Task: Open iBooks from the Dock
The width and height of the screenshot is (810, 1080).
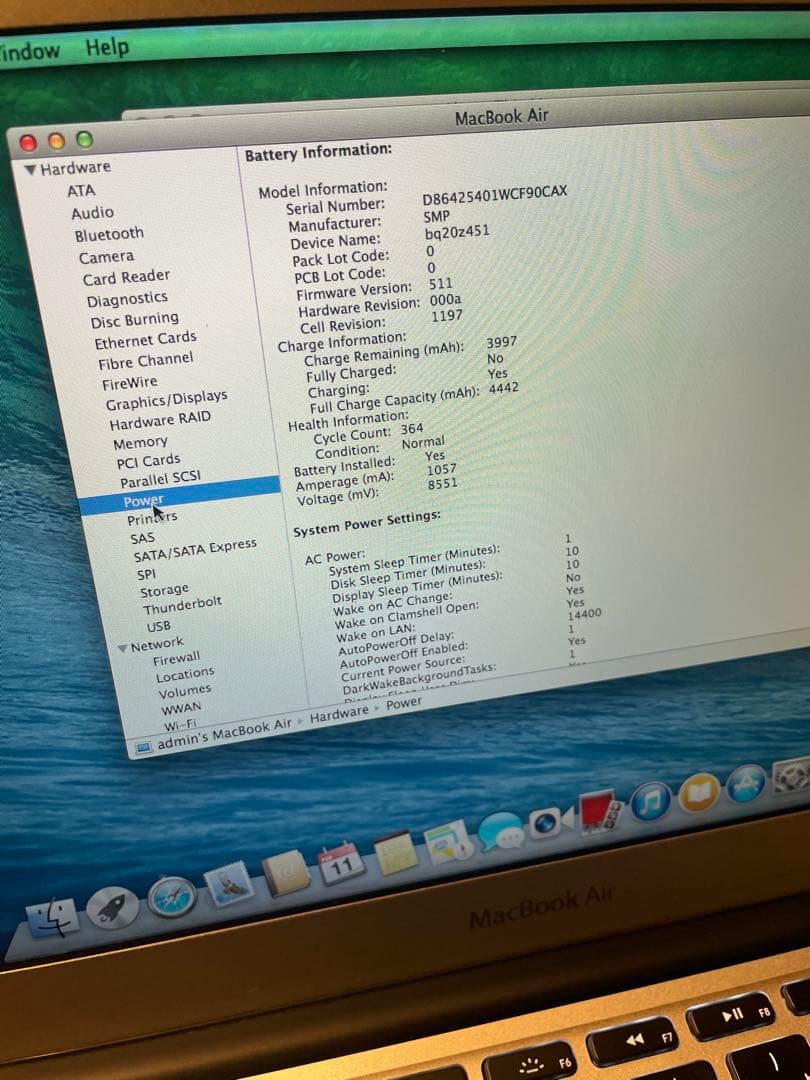Action: click(x=696, y=793)
